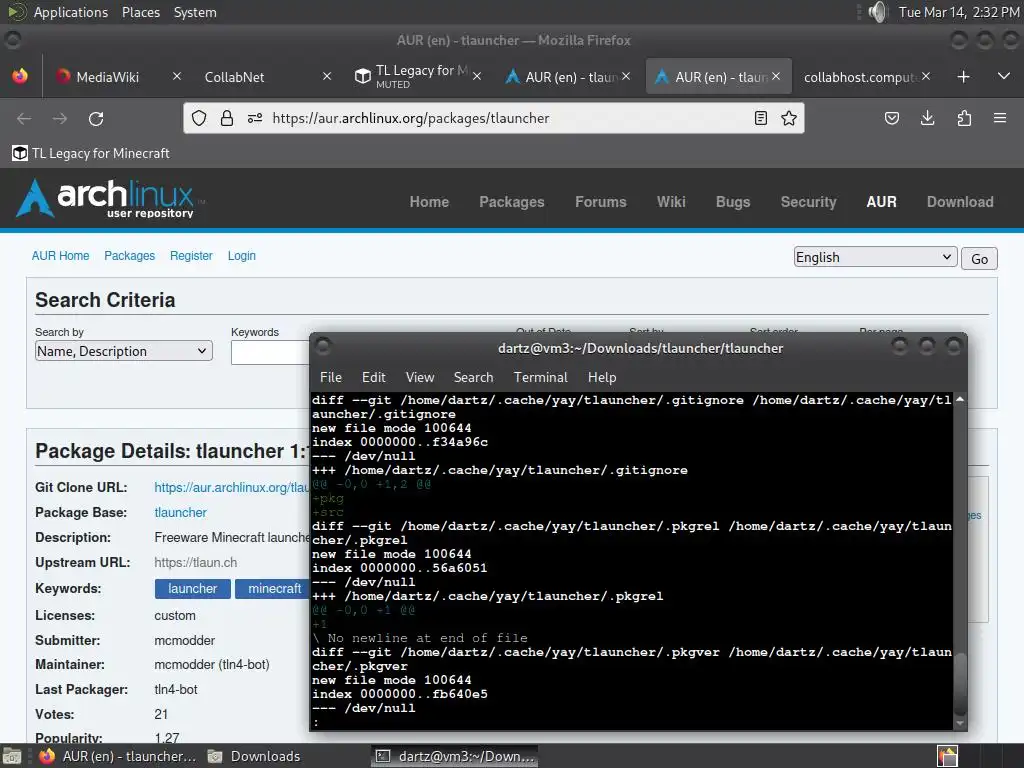Open Arch Download page

coord(960,202)
